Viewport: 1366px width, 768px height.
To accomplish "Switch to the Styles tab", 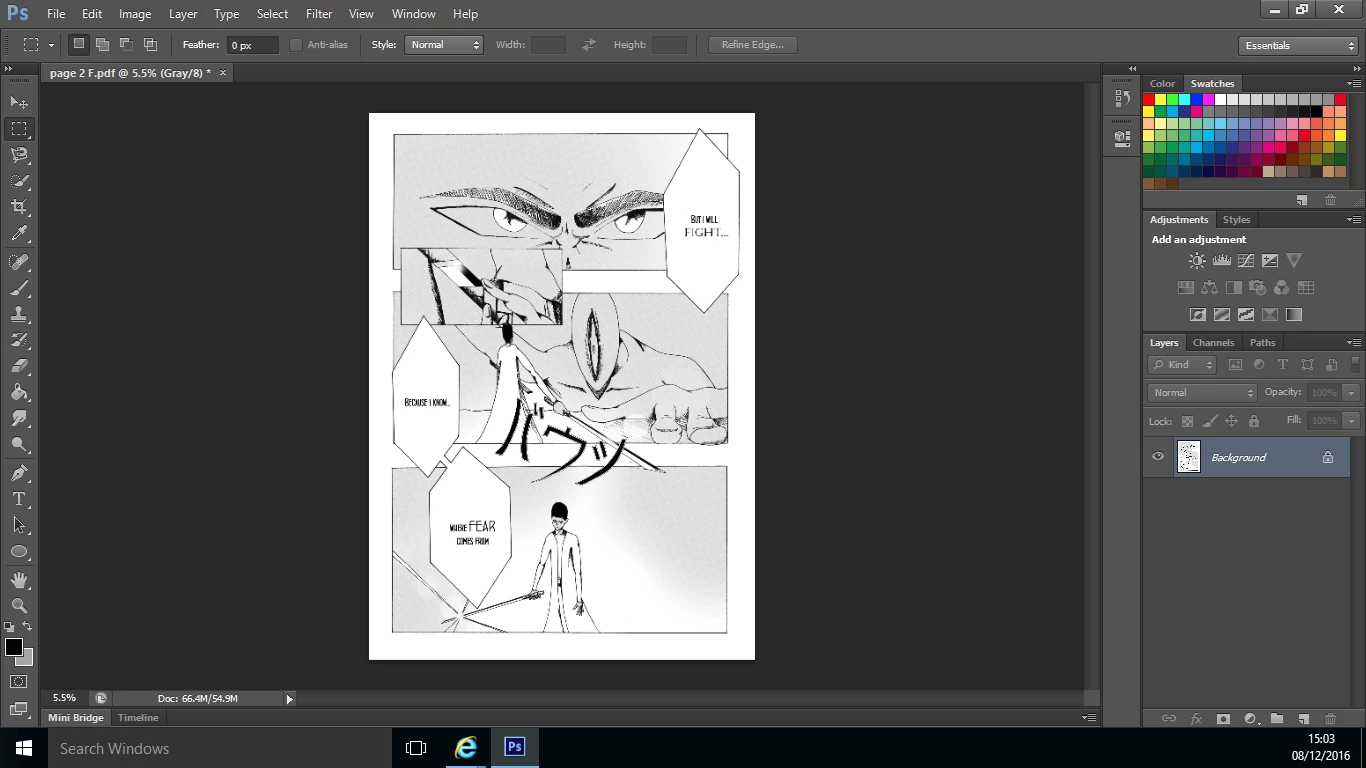I will [1236, 219].
